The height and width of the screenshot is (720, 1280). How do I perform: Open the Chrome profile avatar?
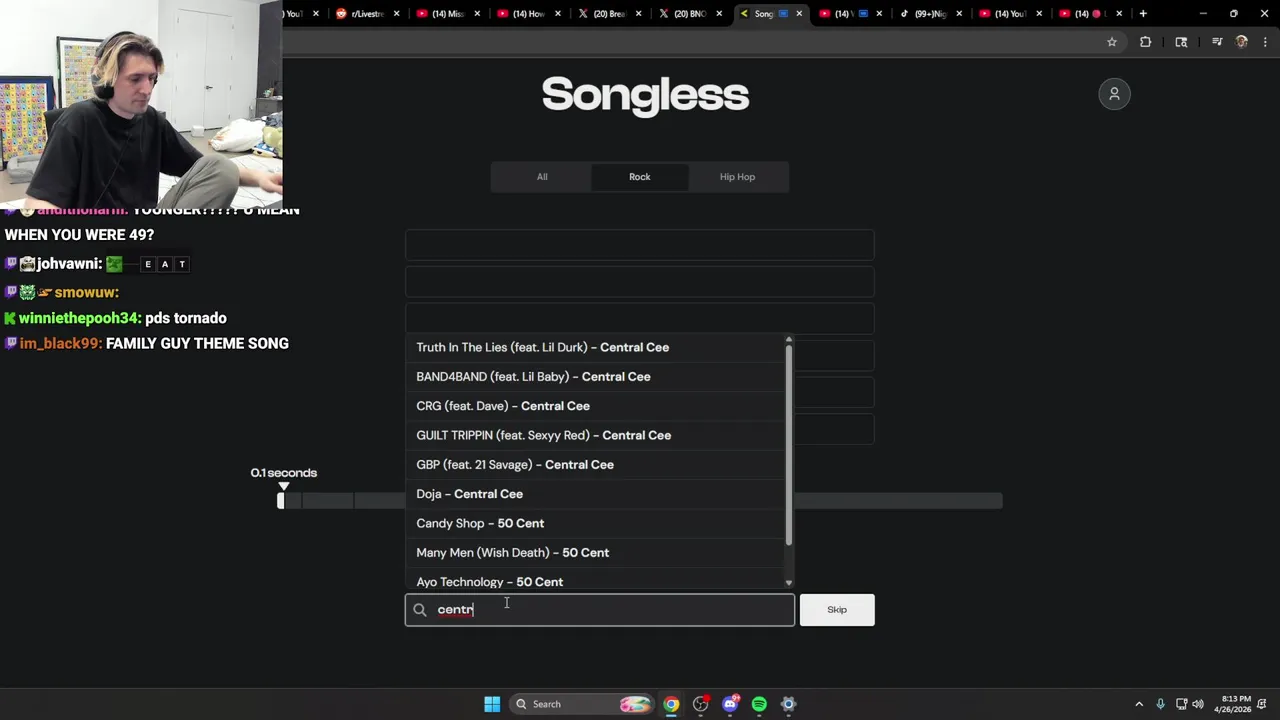1241,42
